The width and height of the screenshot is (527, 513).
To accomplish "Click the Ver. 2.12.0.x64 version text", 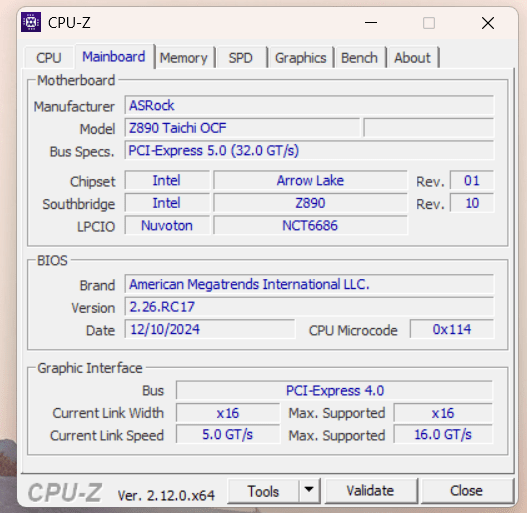I will point(166,495).
